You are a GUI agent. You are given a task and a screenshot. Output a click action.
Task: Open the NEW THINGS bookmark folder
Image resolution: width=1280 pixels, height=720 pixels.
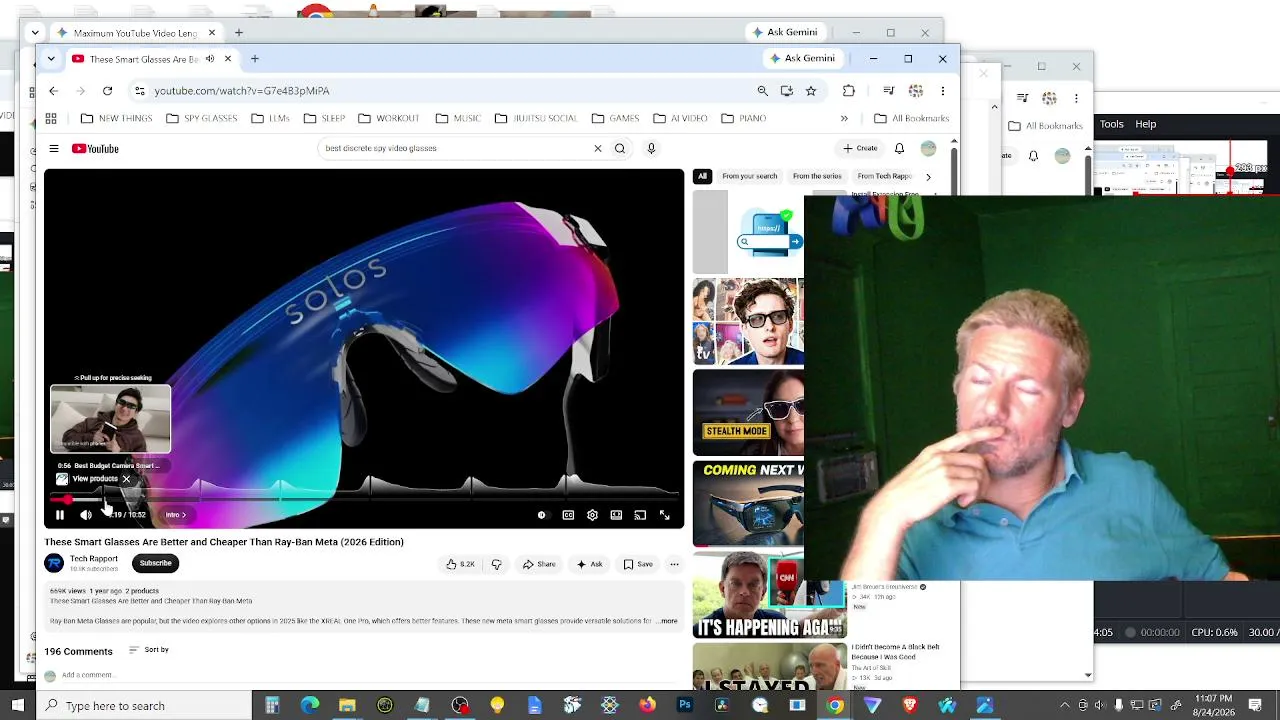[x=117, y=118]
